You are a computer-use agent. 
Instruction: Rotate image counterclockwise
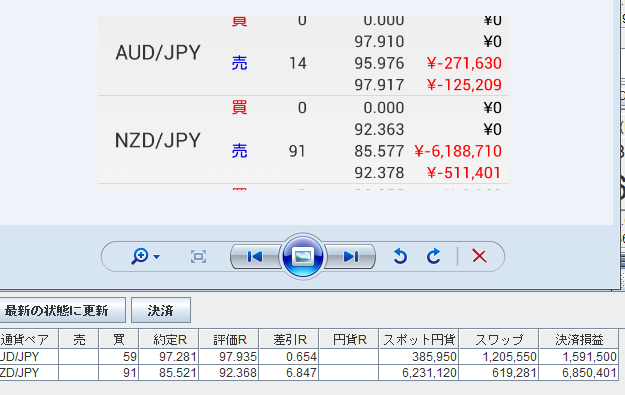coord(400,256)
